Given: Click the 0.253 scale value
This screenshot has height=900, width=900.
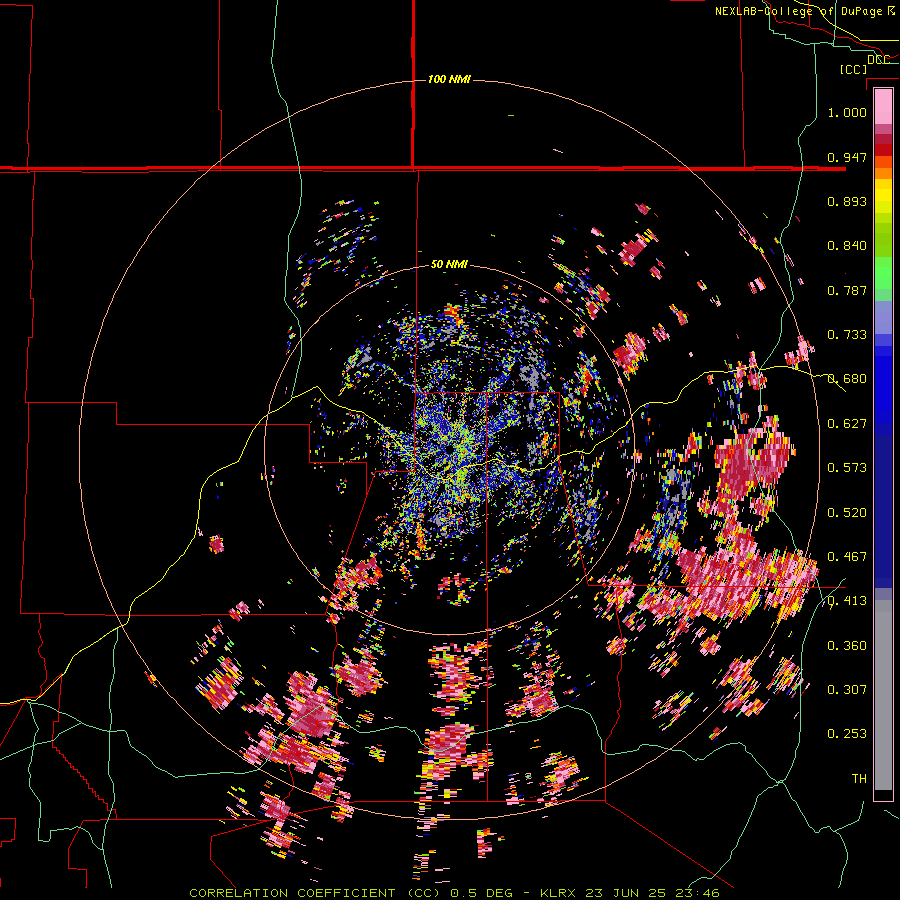Looking at the screenshot, I should coord(847,734).
